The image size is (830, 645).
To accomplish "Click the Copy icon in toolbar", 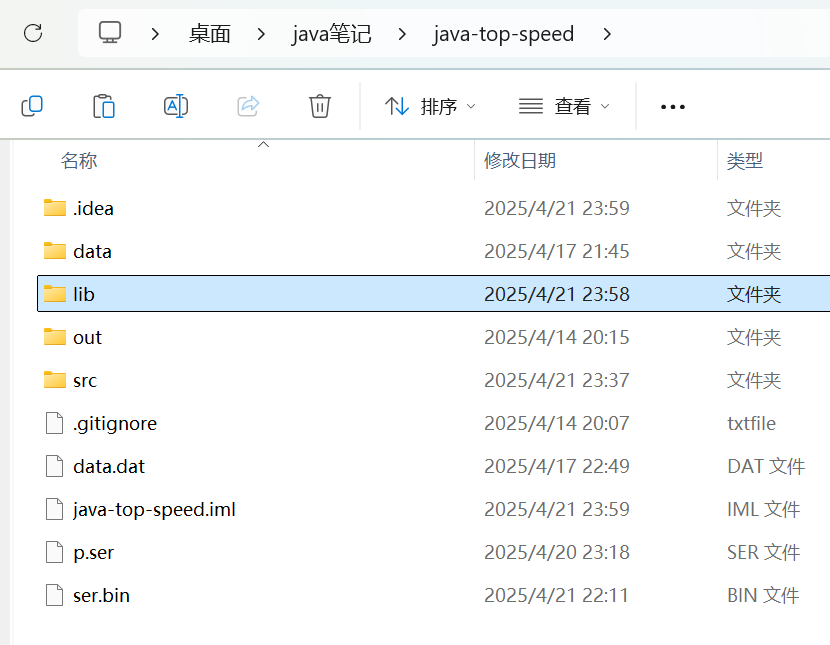I will [x=32, y=106].
